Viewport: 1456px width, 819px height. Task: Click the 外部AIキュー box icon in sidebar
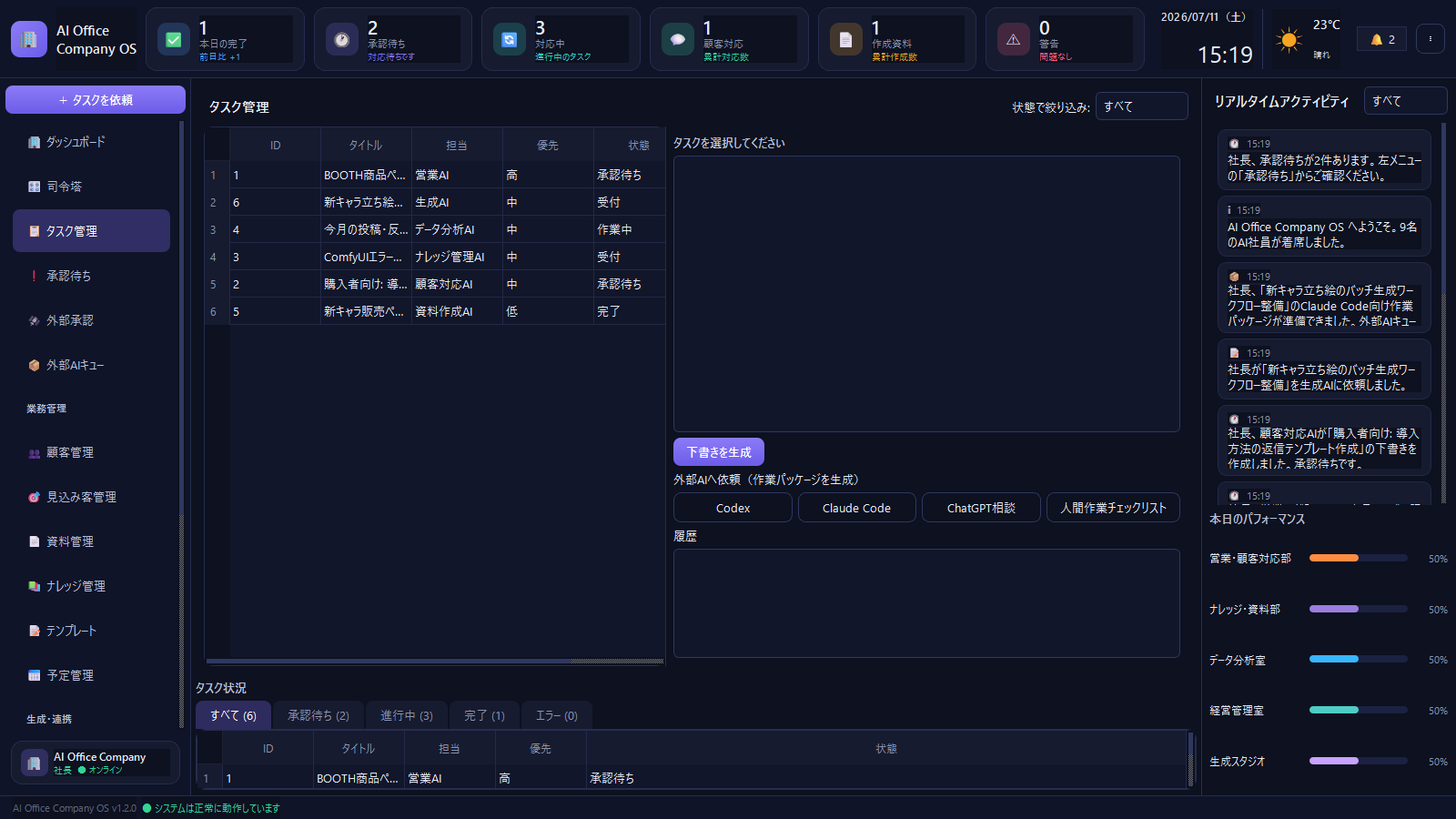[x=34, y=365]
